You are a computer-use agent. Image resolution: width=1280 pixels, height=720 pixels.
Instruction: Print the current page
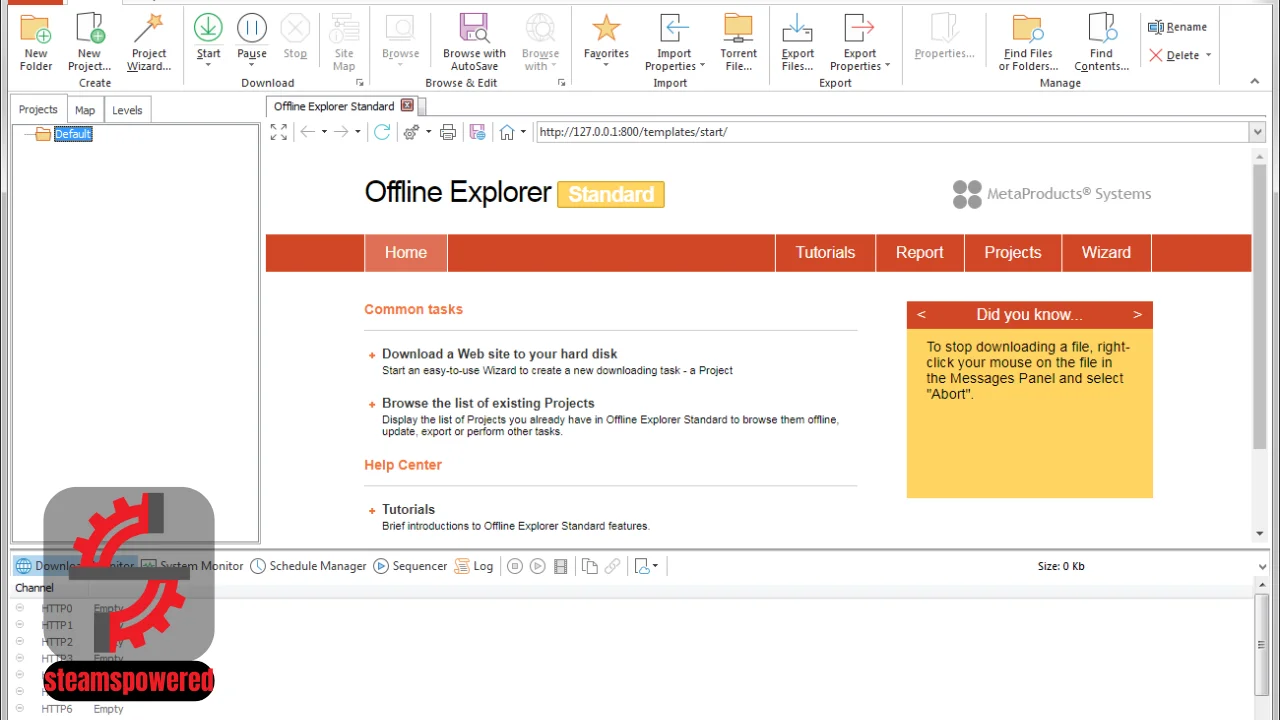448,132
